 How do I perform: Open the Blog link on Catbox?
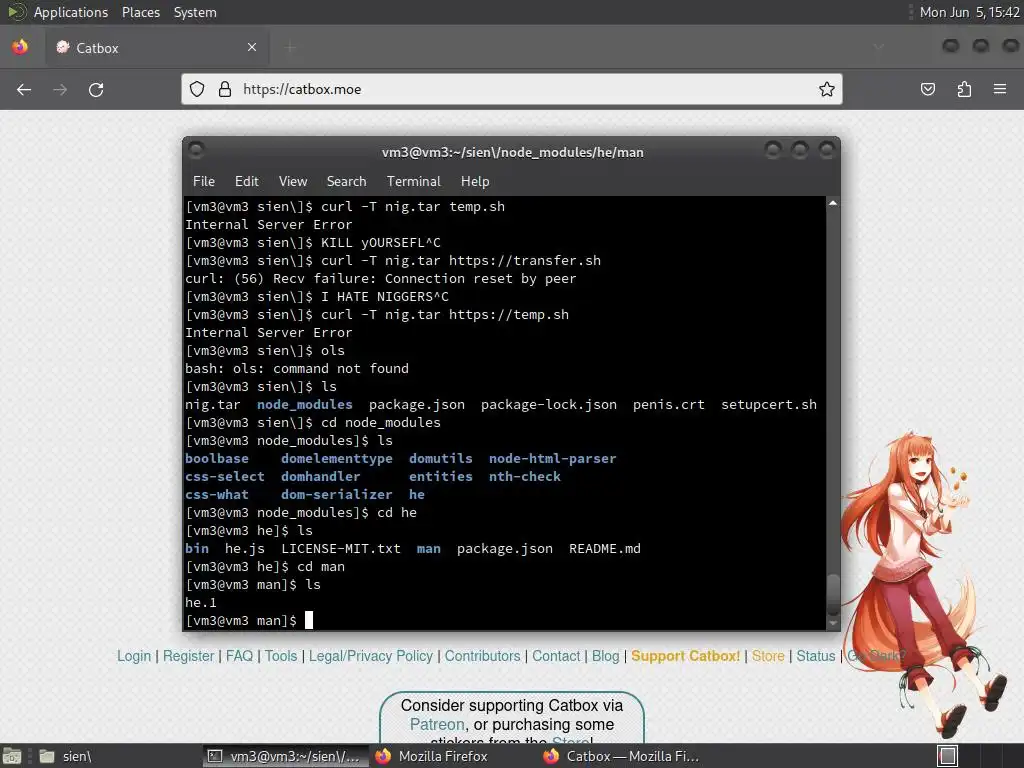[605, 656]
